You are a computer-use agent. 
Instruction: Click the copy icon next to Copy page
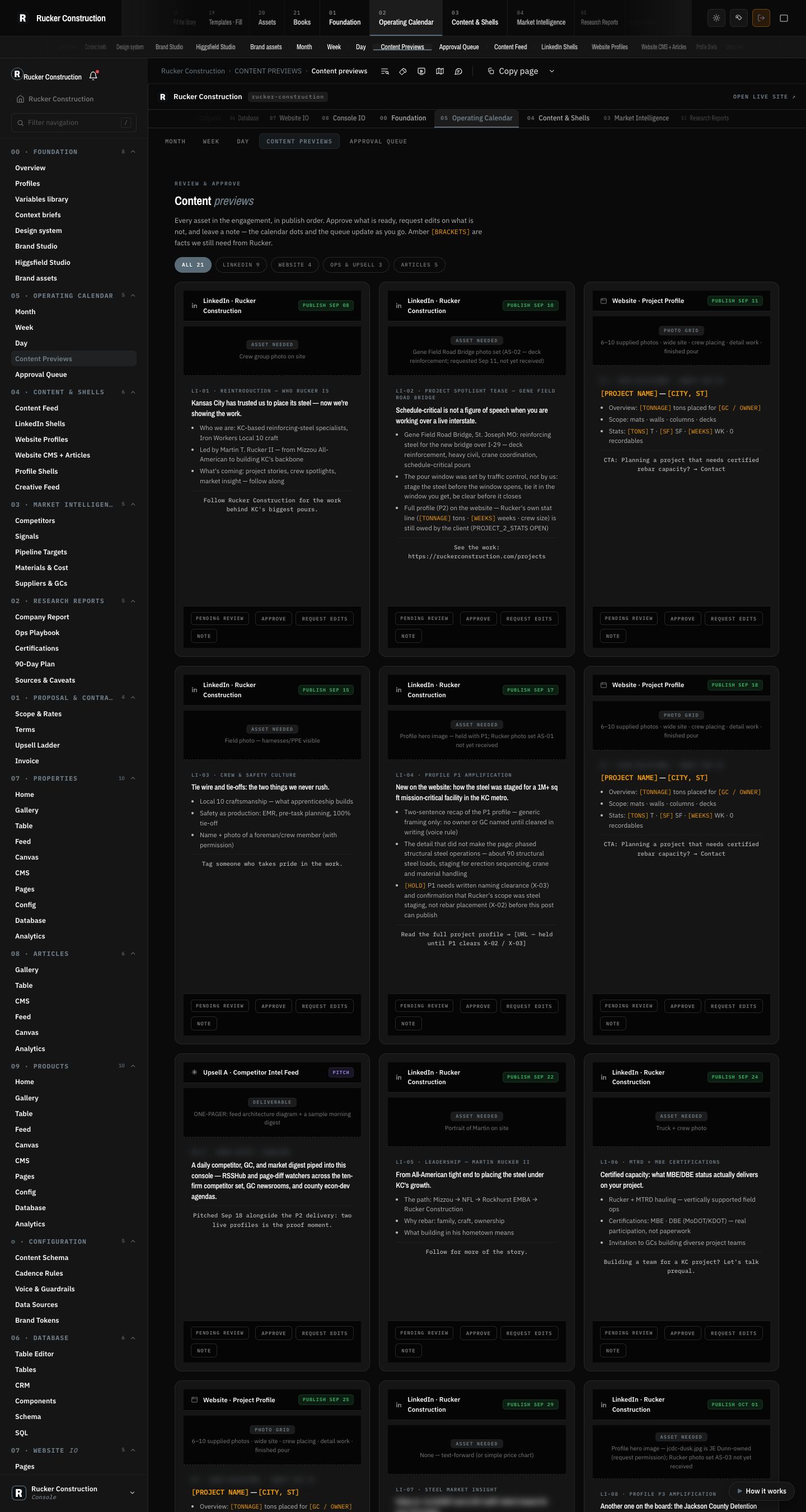point(491,71)
